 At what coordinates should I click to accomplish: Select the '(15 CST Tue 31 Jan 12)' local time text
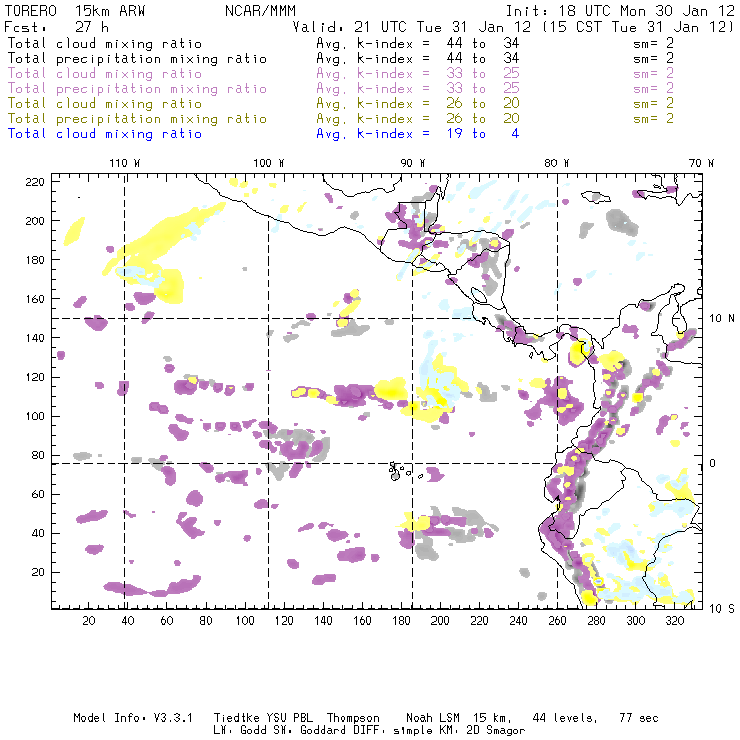click(638, 27)
